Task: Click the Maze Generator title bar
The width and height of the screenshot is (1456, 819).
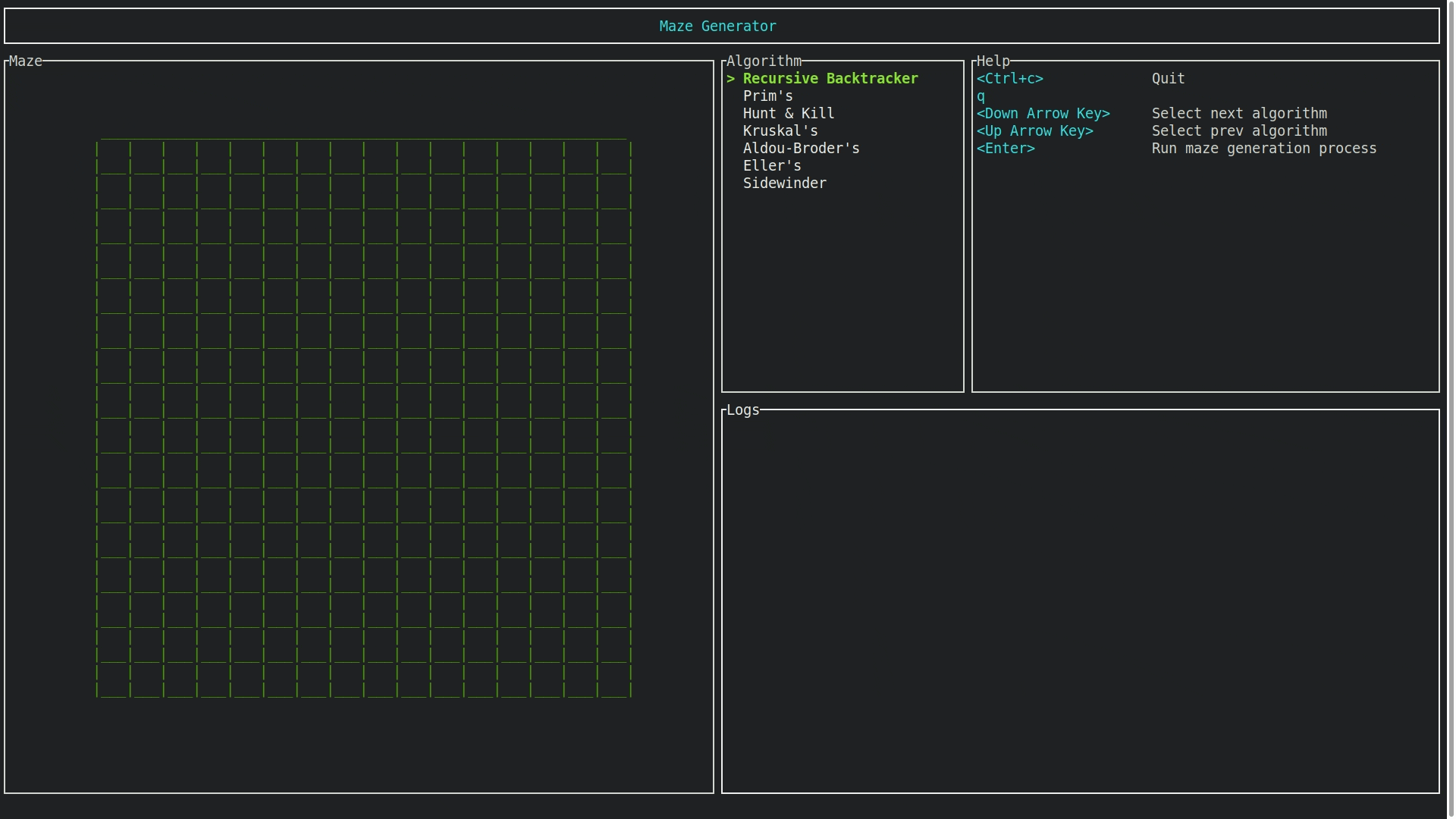Action: click(717, 27)
